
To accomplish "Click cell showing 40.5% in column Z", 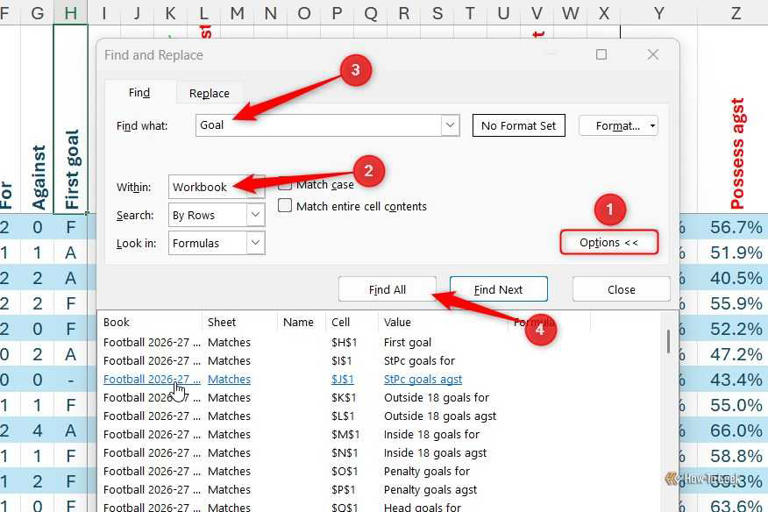I will point(736,278).
